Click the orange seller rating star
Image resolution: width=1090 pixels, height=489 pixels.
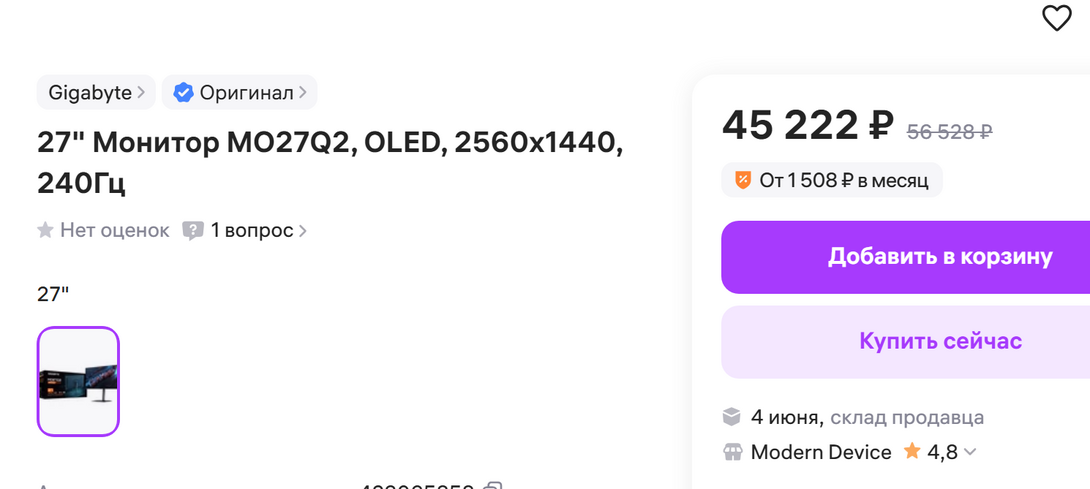pyautogui.click(x=912, y=452)
